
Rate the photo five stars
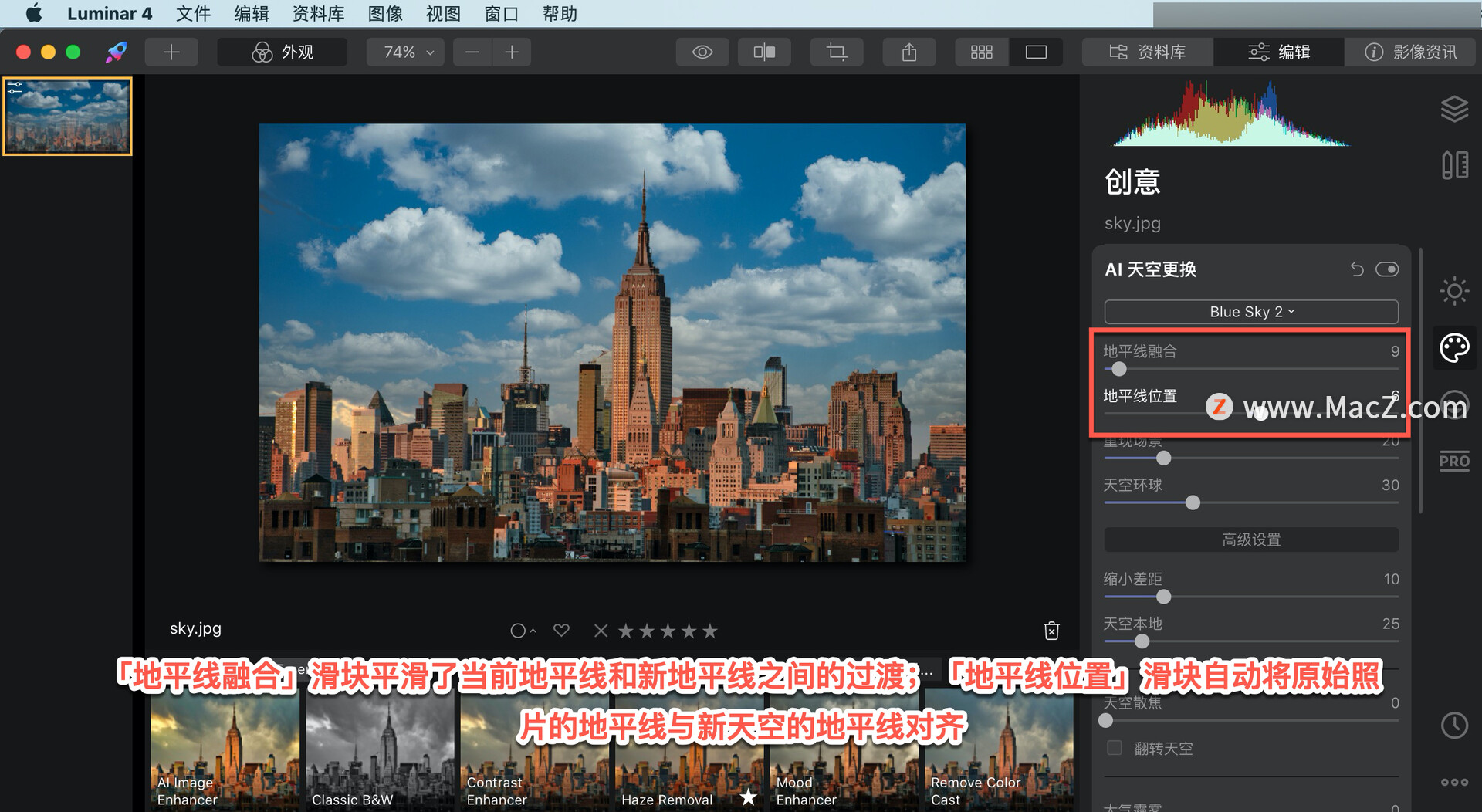coord(710,631)
